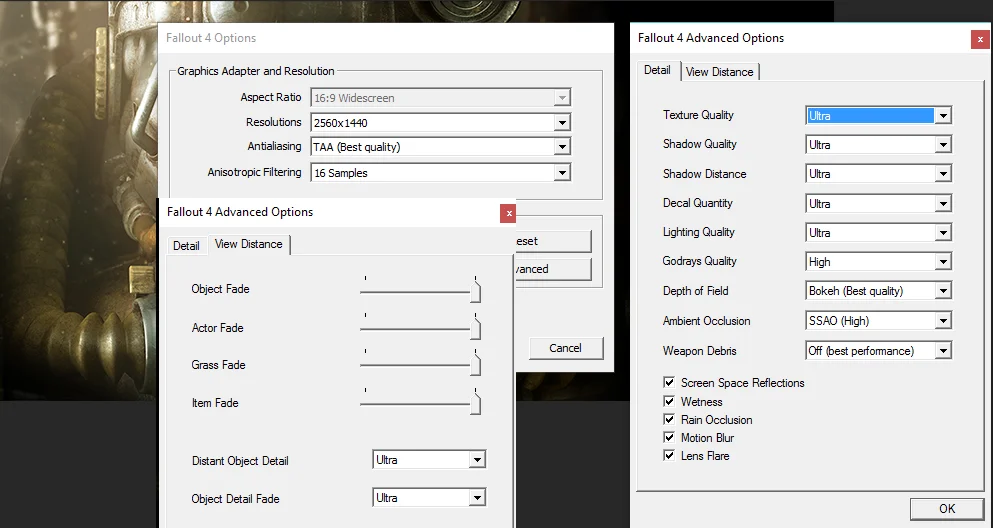Switch to Detail tab in left Advanced Options window

pos(186,246)
